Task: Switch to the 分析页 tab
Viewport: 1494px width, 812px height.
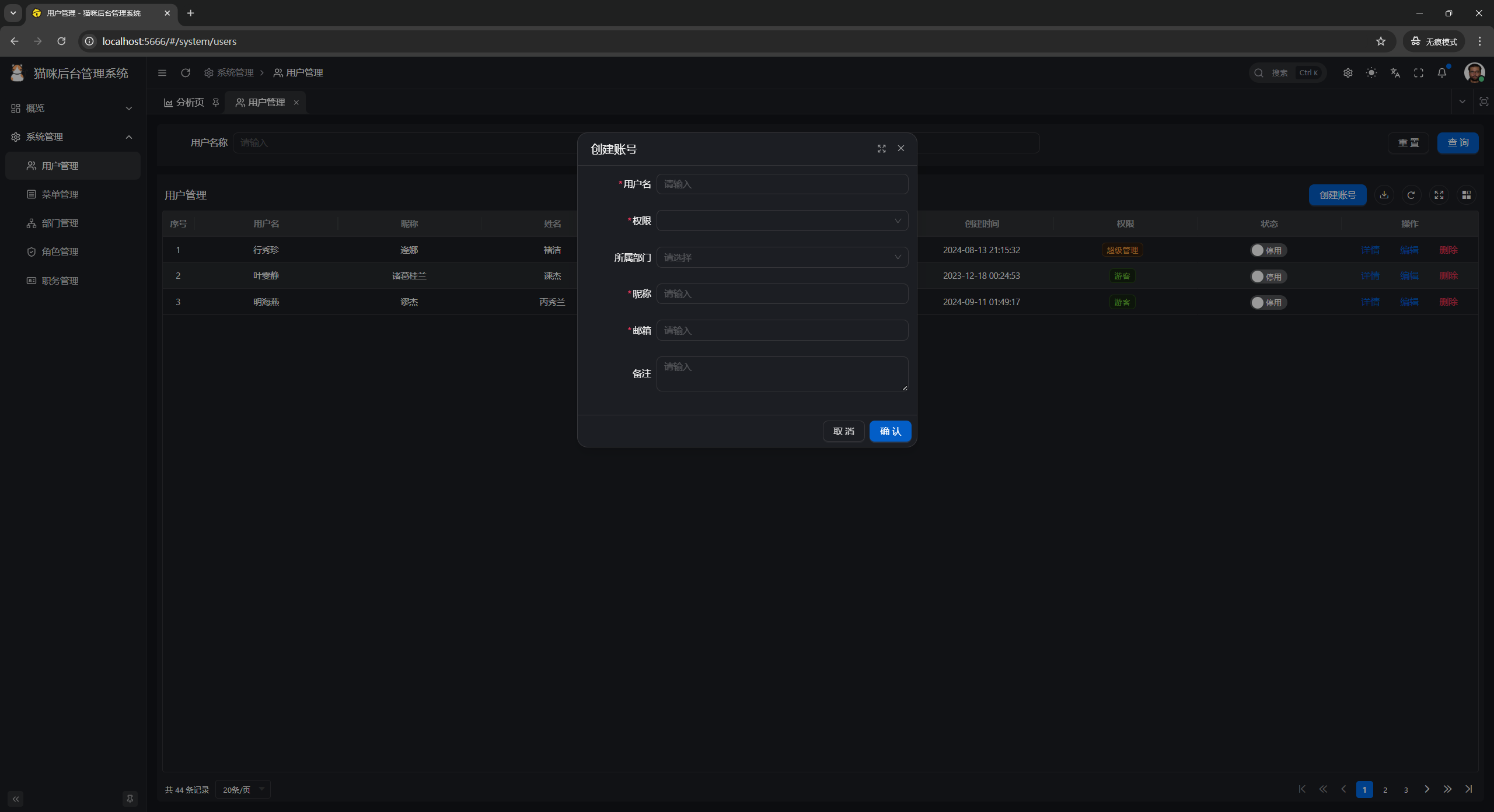Action: [190, 103]
